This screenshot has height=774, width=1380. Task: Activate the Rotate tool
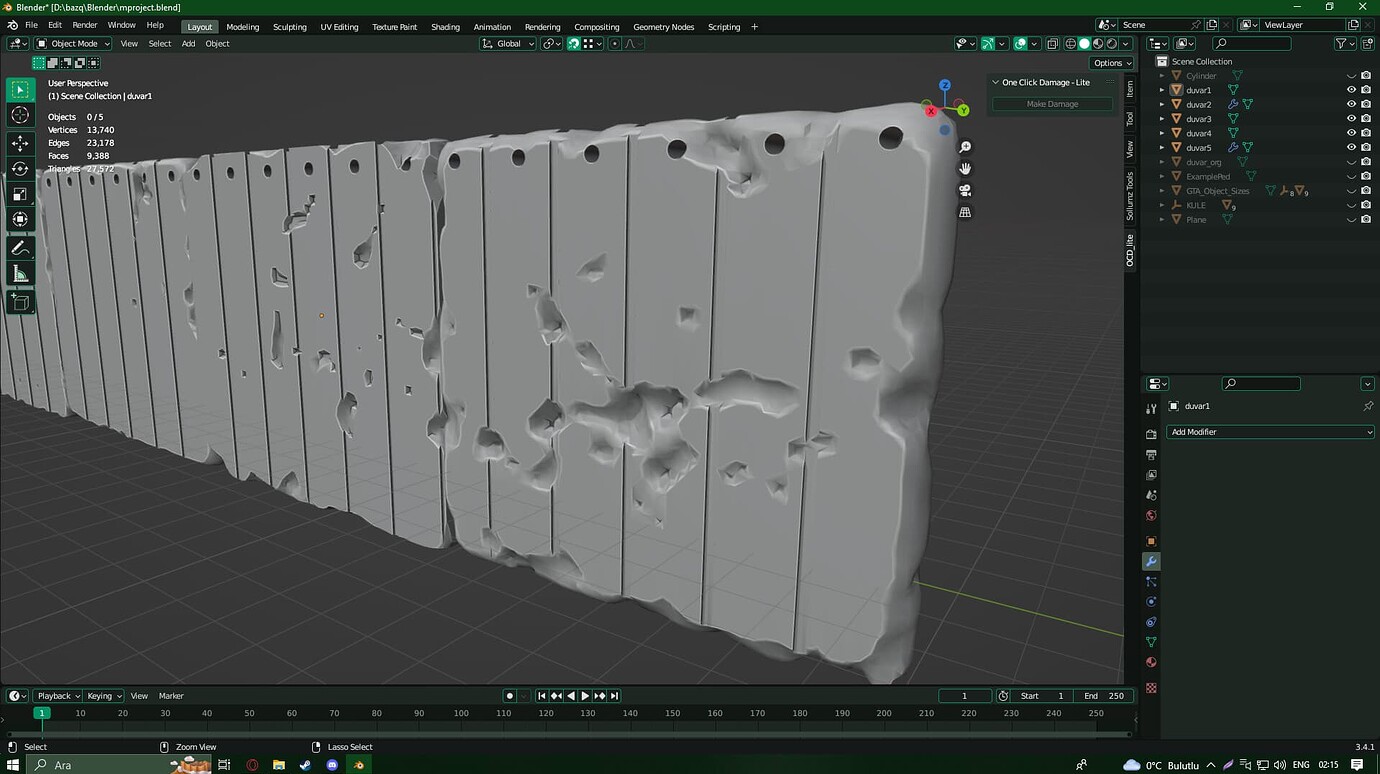pyautogui.click(x=20, y=168)
